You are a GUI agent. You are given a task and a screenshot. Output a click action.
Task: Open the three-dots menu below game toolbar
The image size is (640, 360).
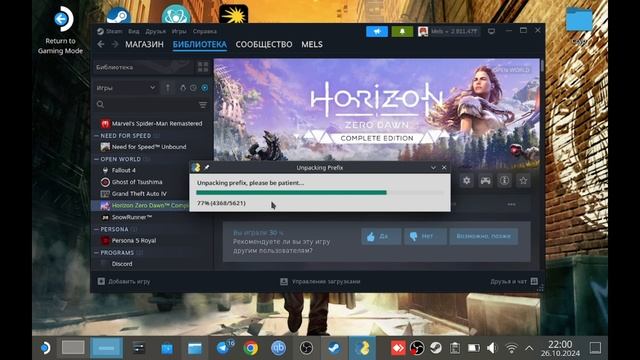(x=511, y=204)
